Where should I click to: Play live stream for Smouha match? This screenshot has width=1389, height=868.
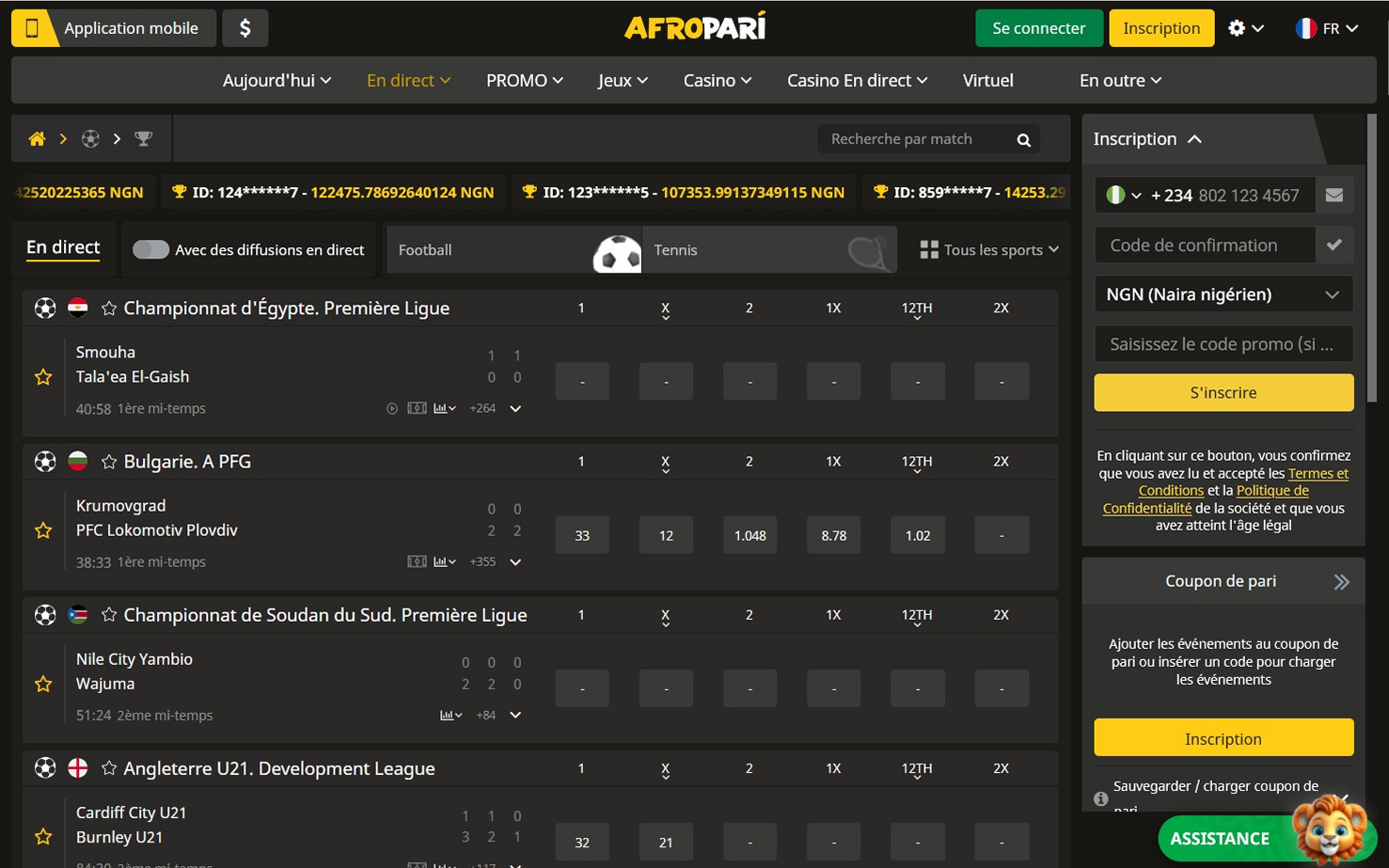tap(392, 409)
